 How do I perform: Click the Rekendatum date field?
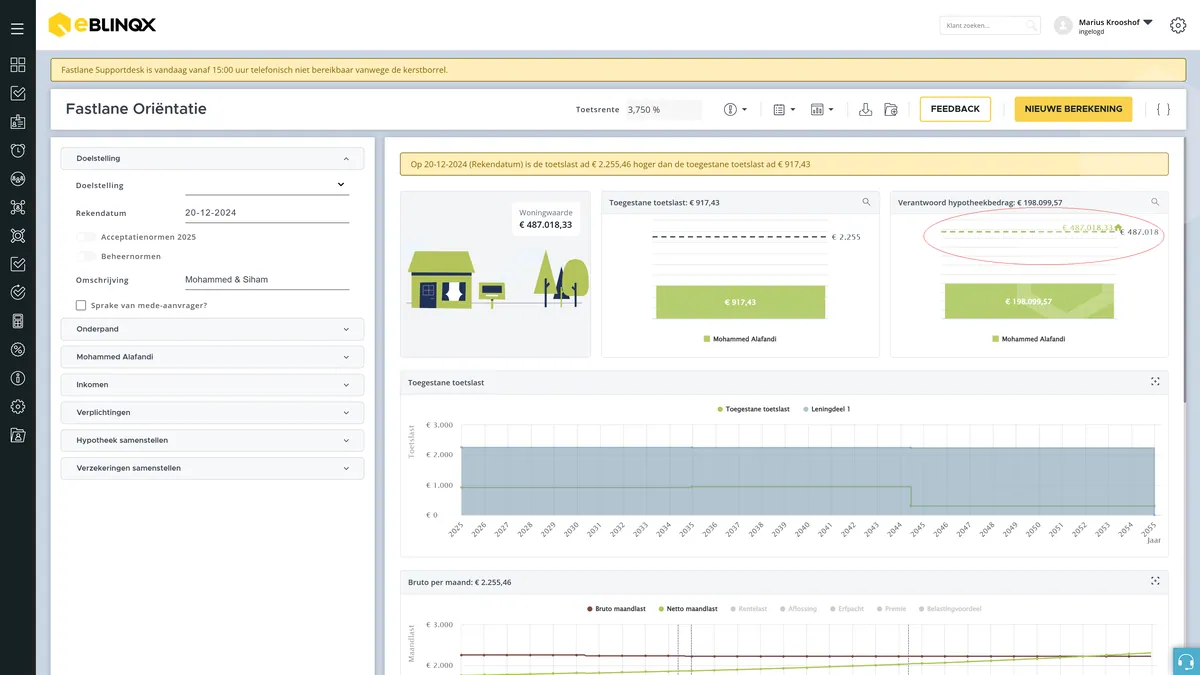pos(267,213)
